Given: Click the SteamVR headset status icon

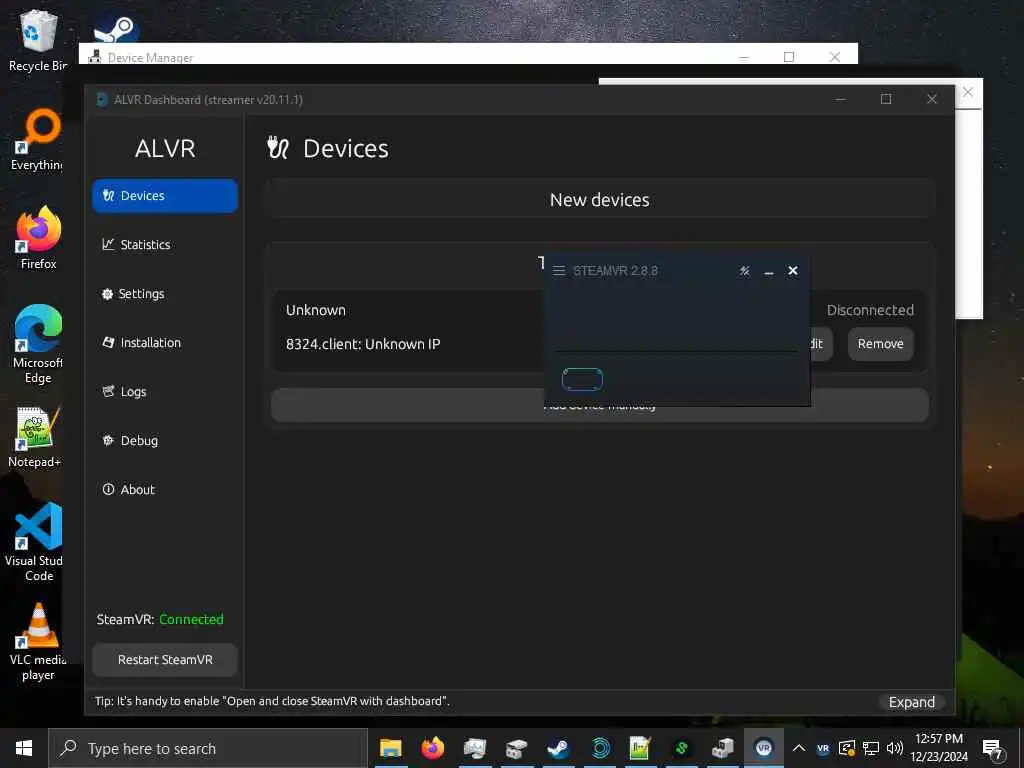Looking at the screenshot, I should 582,379.
